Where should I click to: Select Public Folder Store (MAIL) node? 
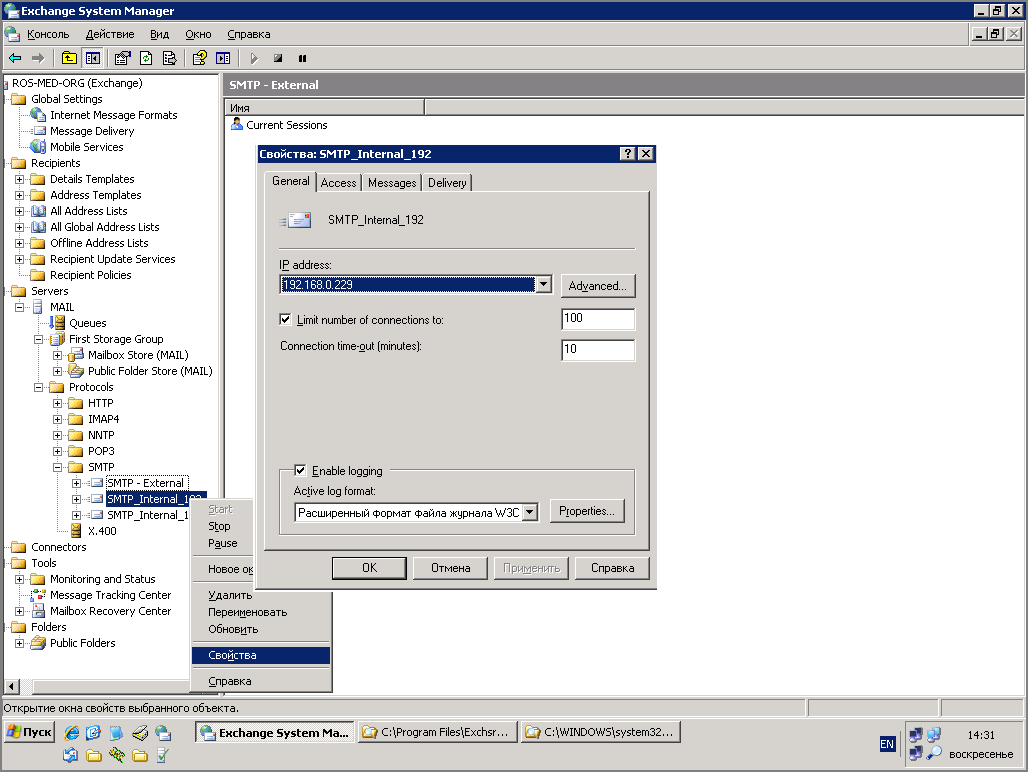[x=150, y=372]
